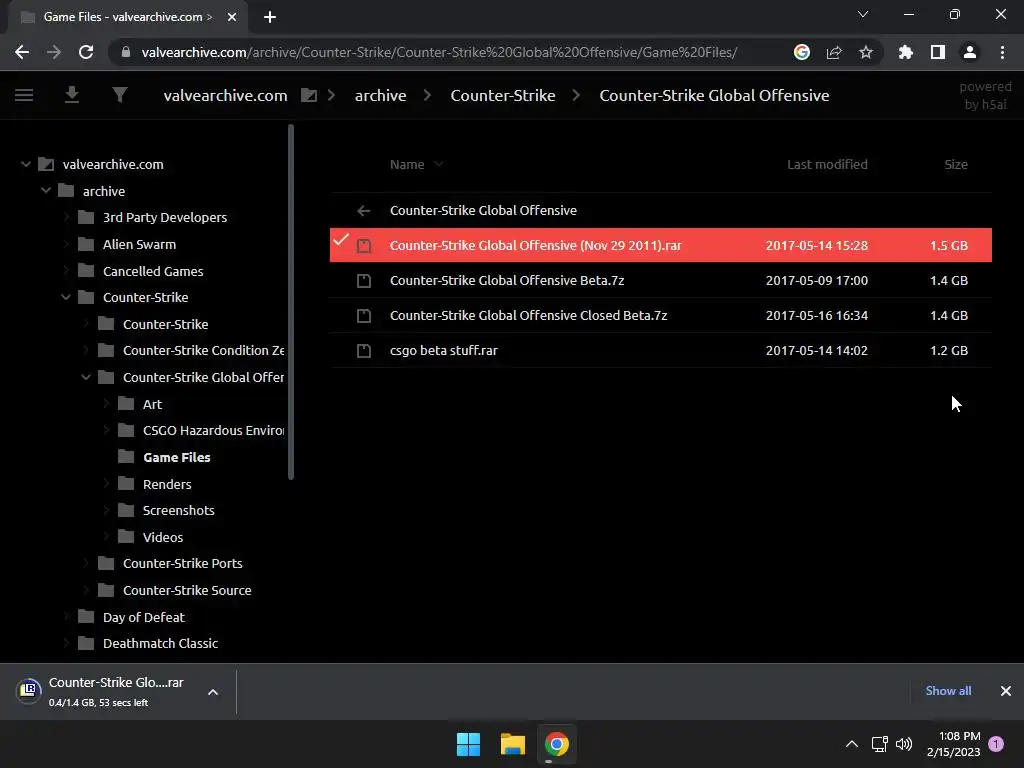Click the sidebar tree scrollbar
This screenshot has width=1024, height=768.
[291, 302]
